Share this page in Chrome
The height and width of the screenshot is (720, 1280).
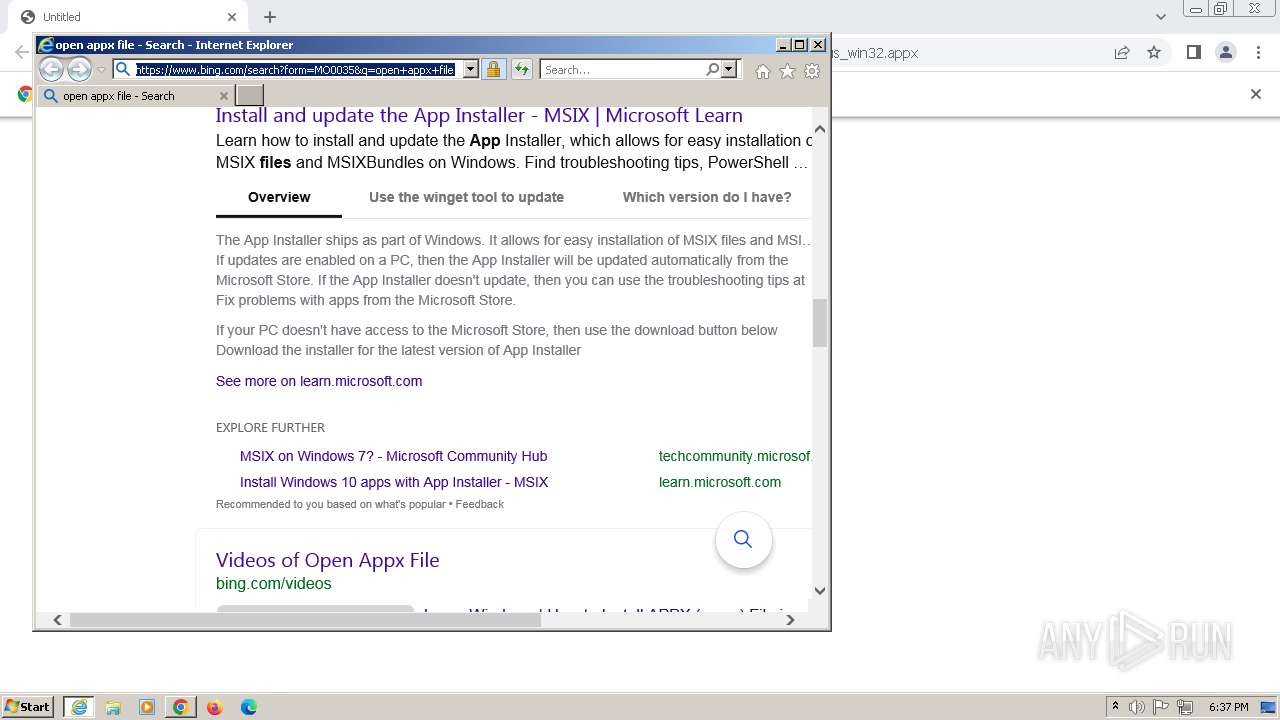point(1122,53)
